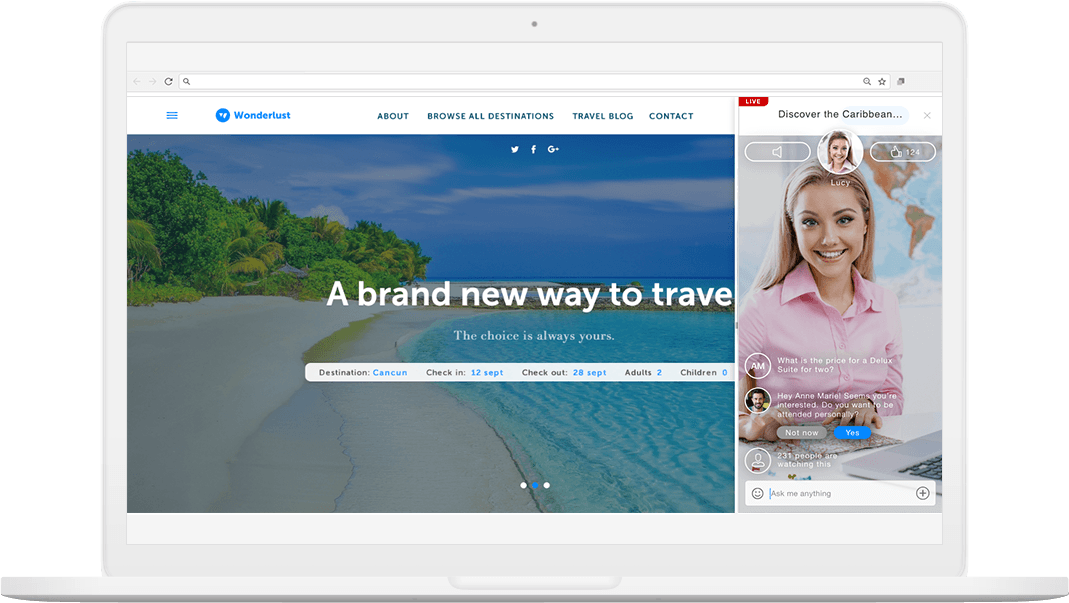Screen dimensions: 1069x603
Task: Click the Twitter share icon
Action: pyautogui.click(x=514, y=149)
